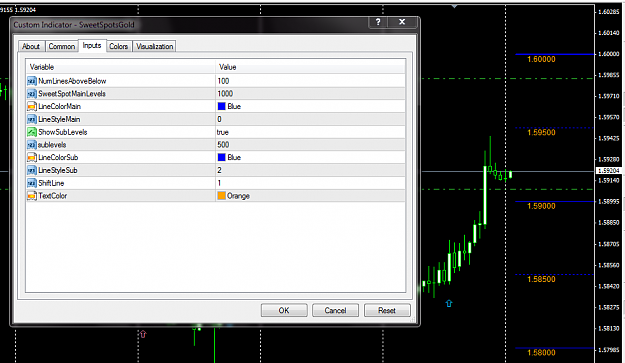Select the TextColor variable name
The height and width of the screenshot is (363, 625).
[x=53, y=196]
